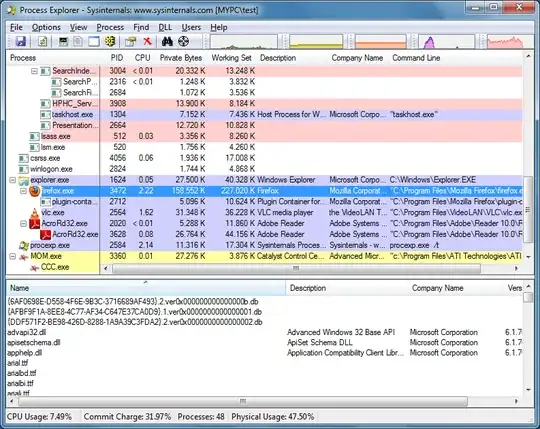Image resolution: width=540 pixels, height=429 pixels.
Task: Click the yellow gear DLL view icon
Action: pyautogui.click(x=110, y=41)
